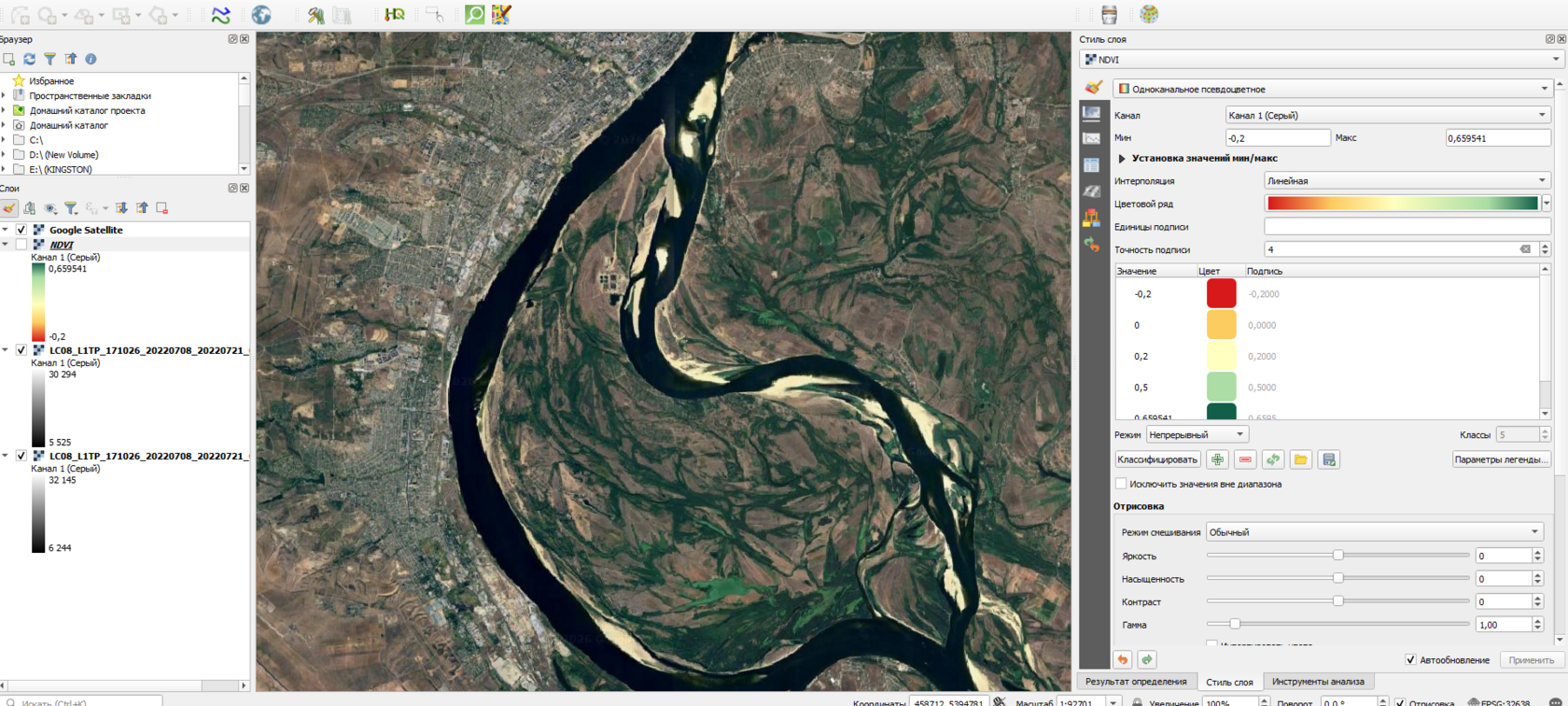Filter legend by map content
Image resolution: width=1568 pixels, height=706 pixels.
coord(71,208)
